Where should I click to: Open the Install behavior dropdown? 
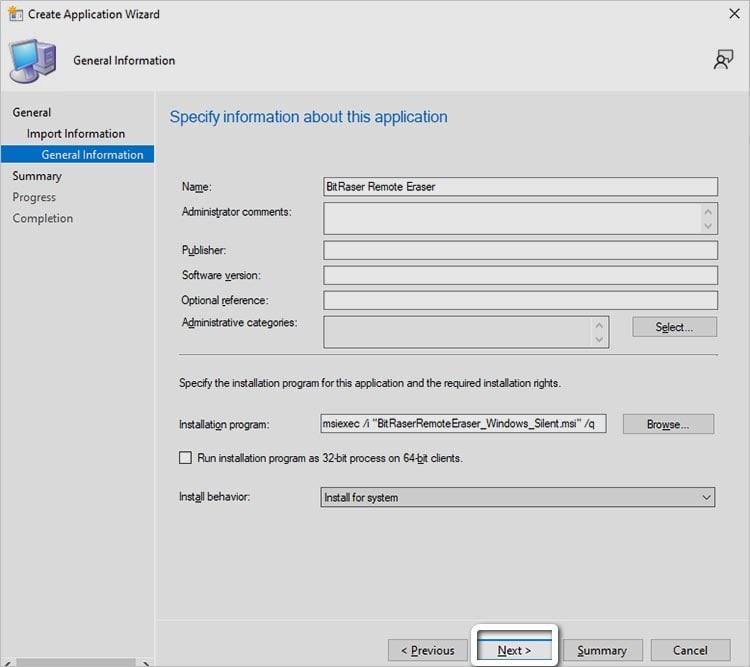tap(518, 497)
